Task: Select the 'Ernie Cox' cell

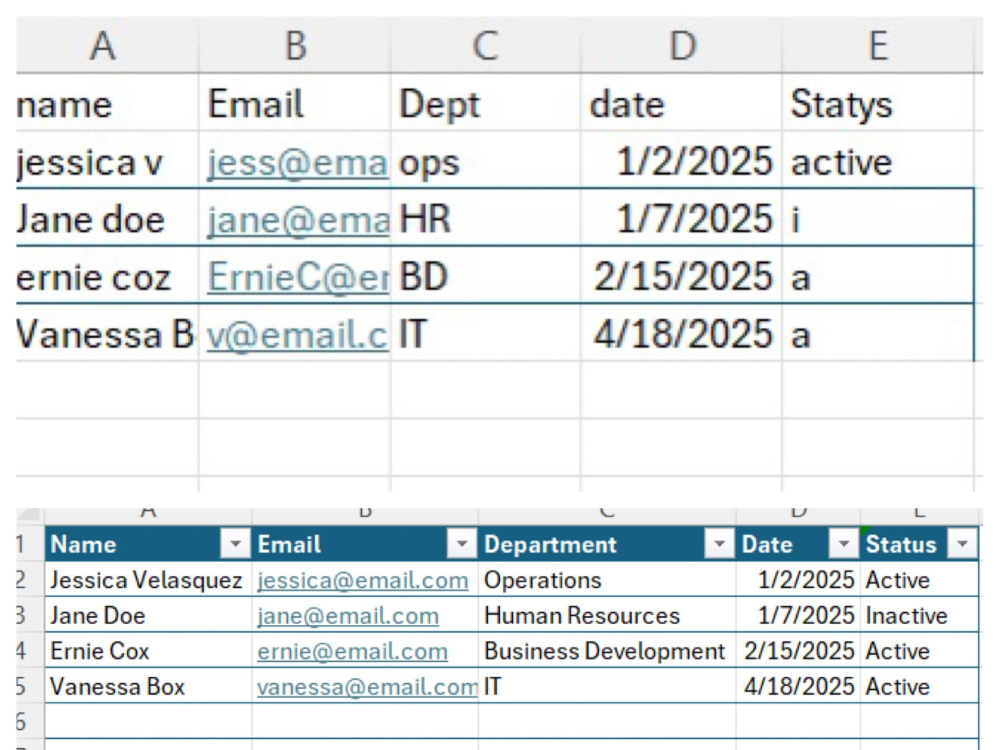Action: tap(149, 651)
